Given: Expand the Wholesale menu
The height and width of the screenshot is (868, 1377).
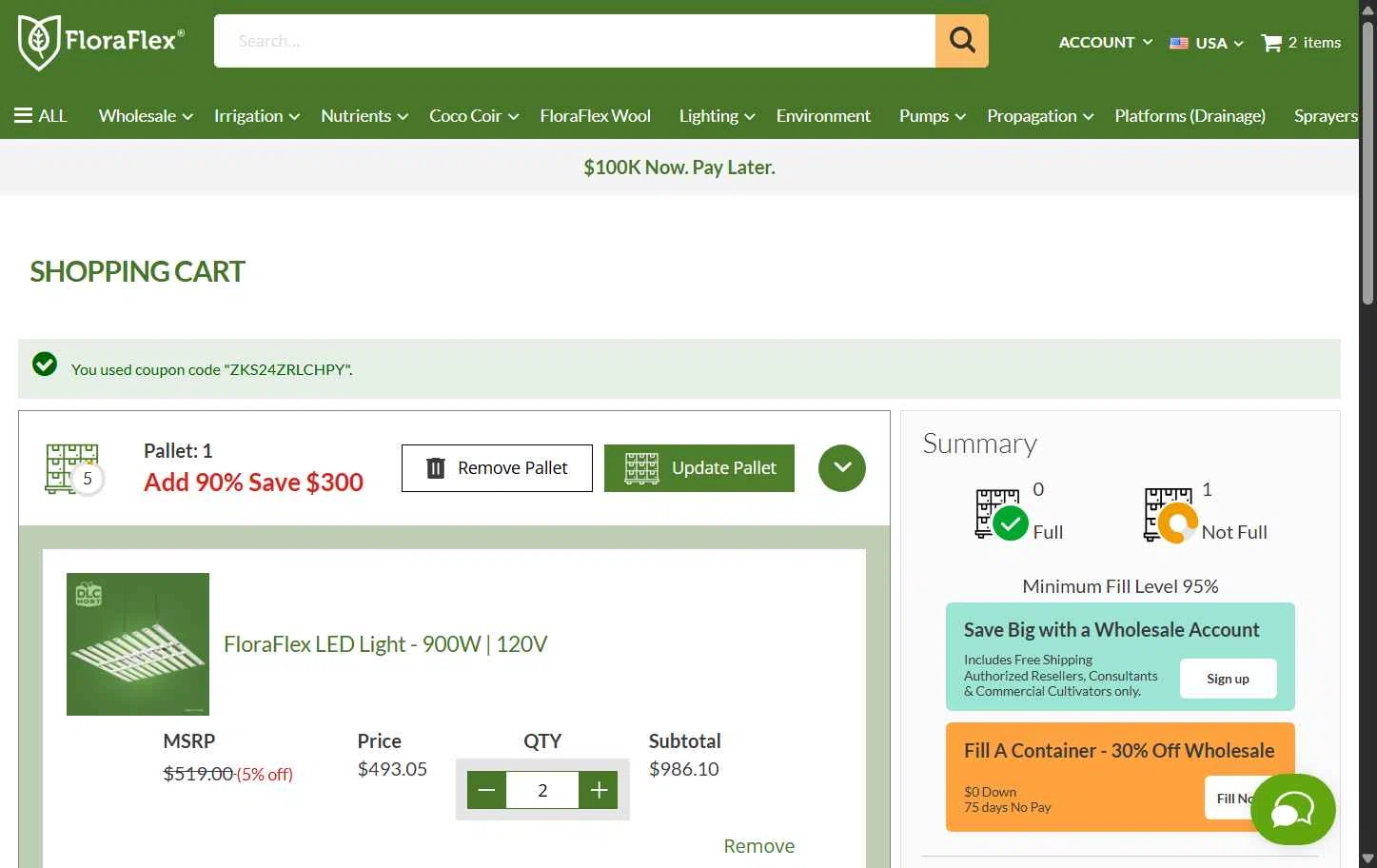Looking at the screenshot, I should (x=146, y=116).
